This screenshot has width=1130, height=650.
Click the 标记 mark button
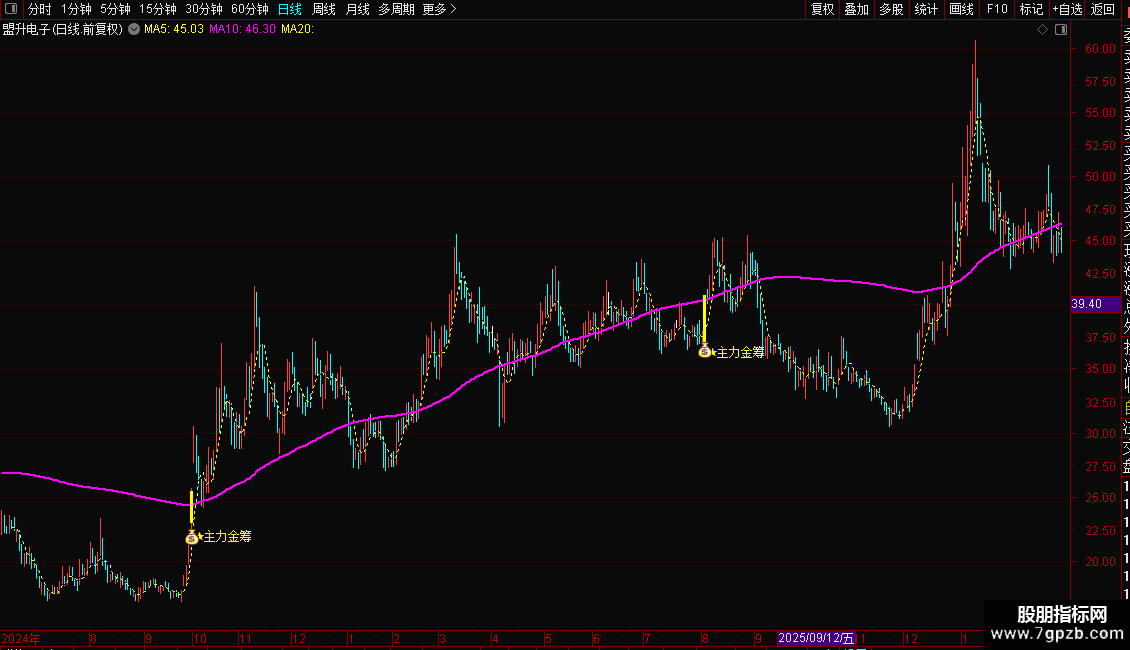1031,9
